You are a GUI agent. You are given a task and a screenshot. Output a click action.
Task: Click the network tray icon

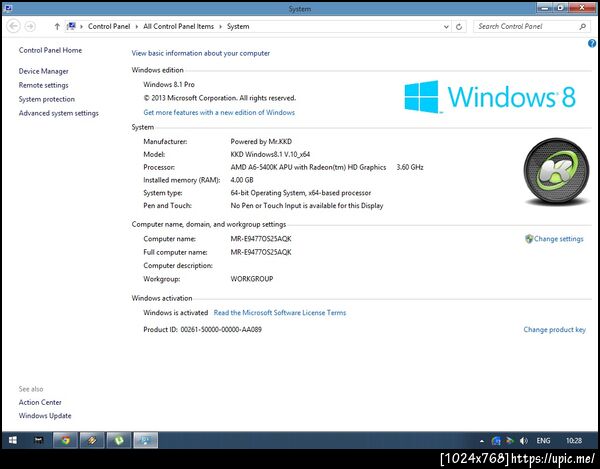pos(496,441)
